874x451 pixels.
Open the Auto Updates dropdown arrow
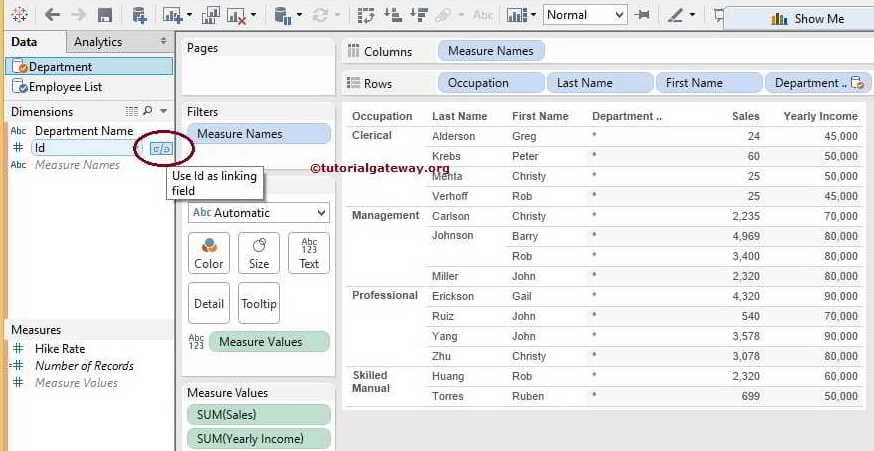click(x=299, y=16)
